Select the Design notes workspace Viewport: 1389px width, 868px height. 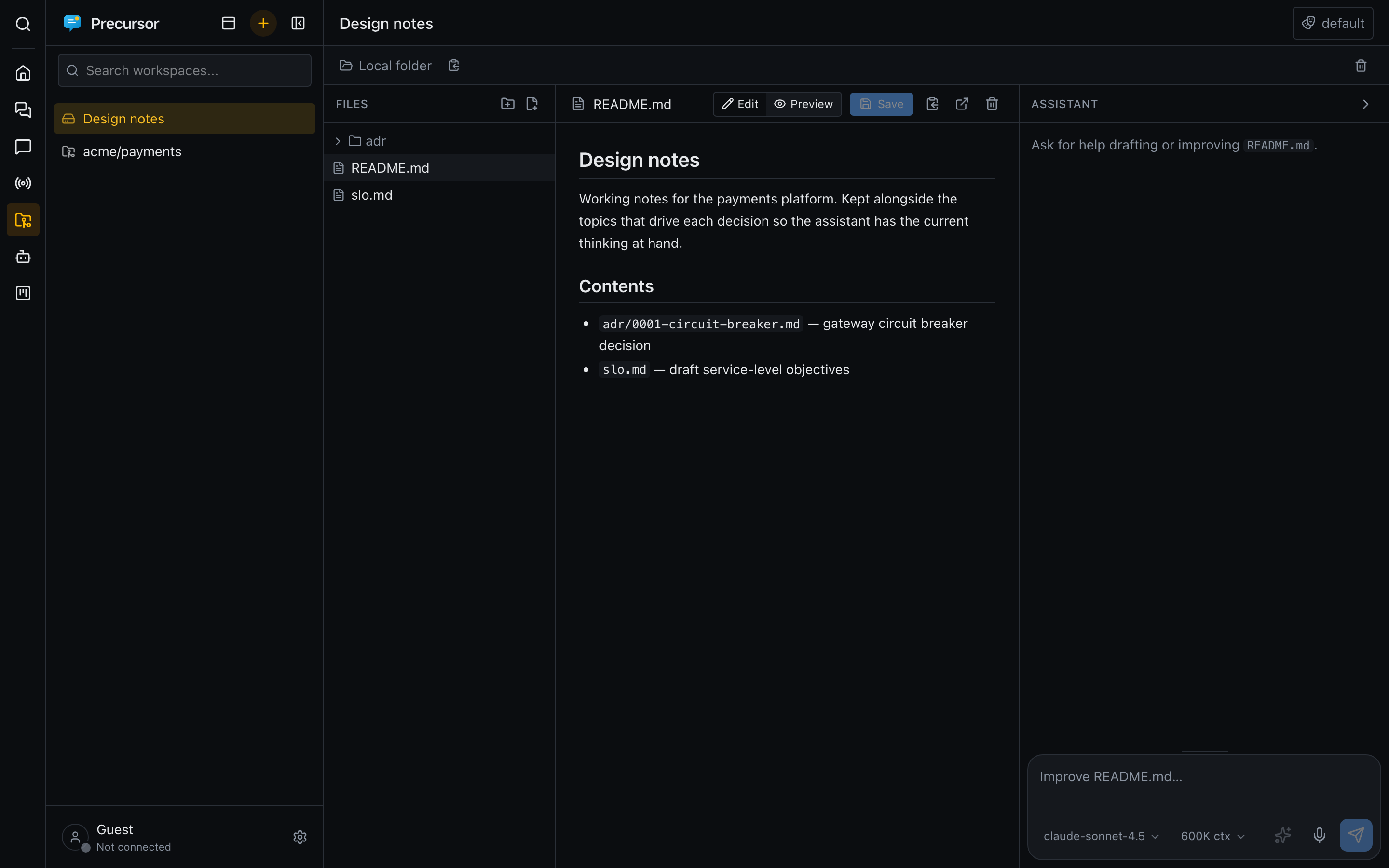(x=184, y=119)
